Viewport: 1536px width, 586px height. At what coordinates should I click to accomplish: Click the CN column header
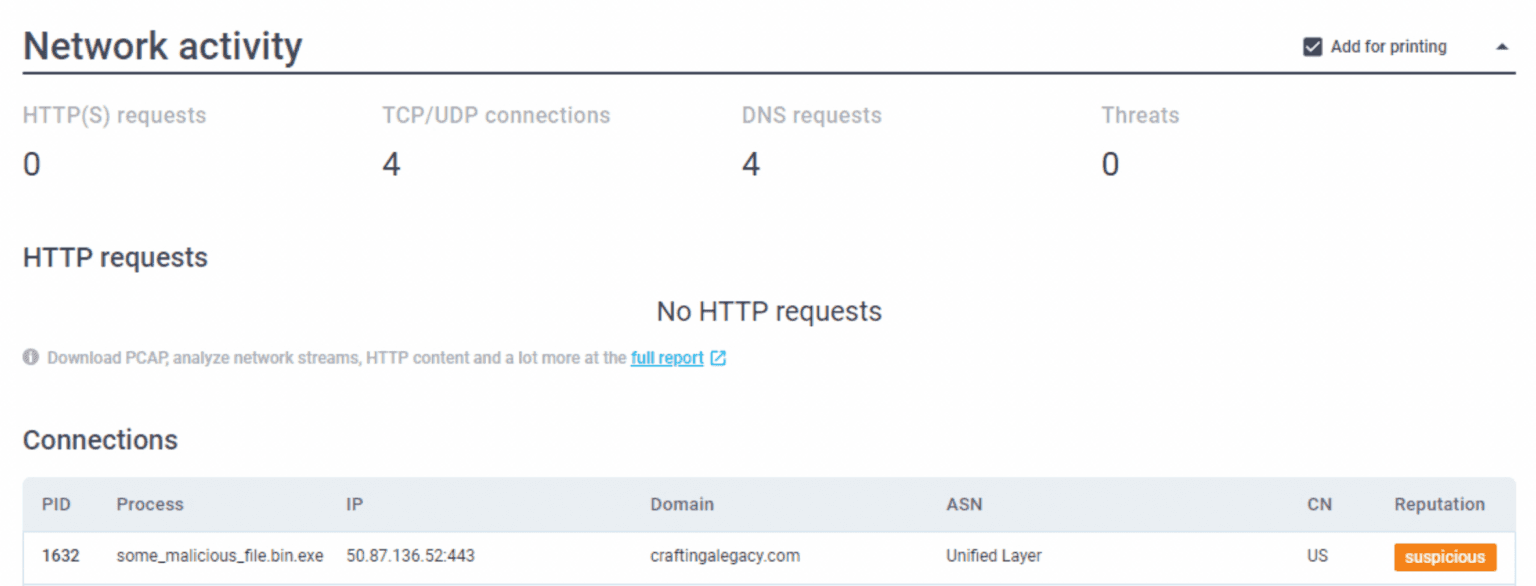pyautogui.click(x=1319, y=504)
